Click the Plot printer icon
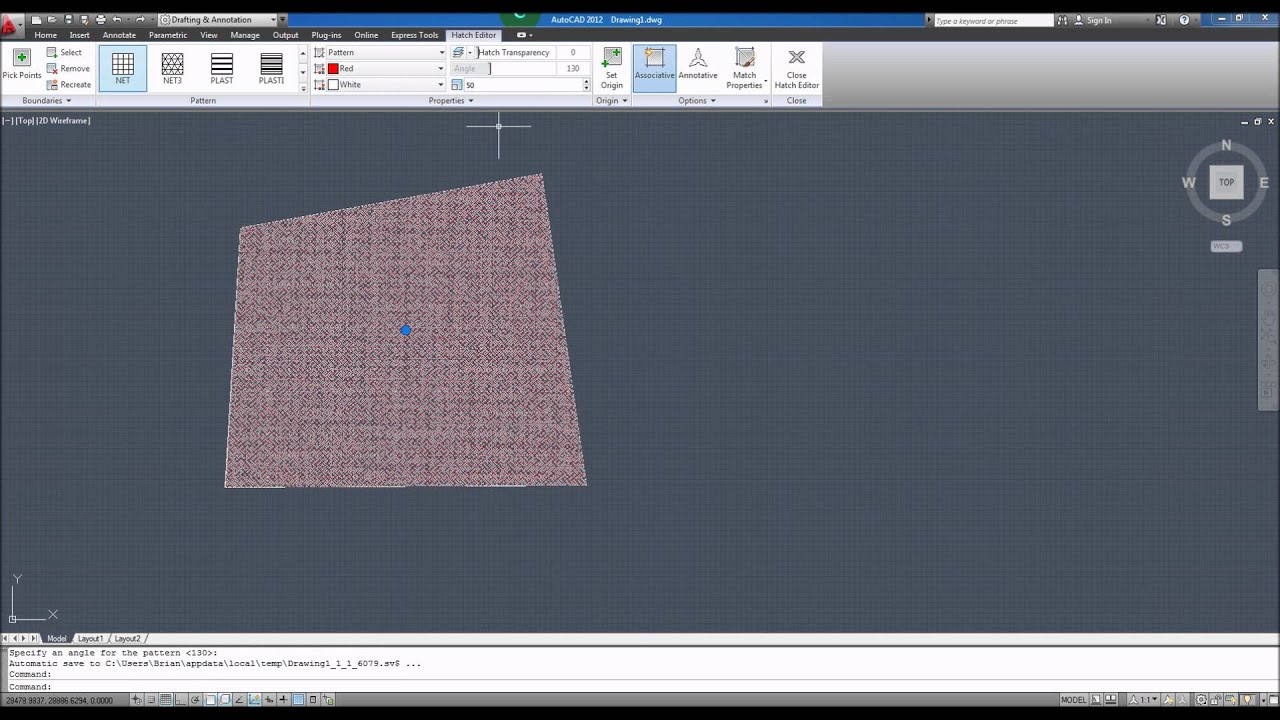Viewport: 1280px width, 720px height. click(x=100, y=20)
